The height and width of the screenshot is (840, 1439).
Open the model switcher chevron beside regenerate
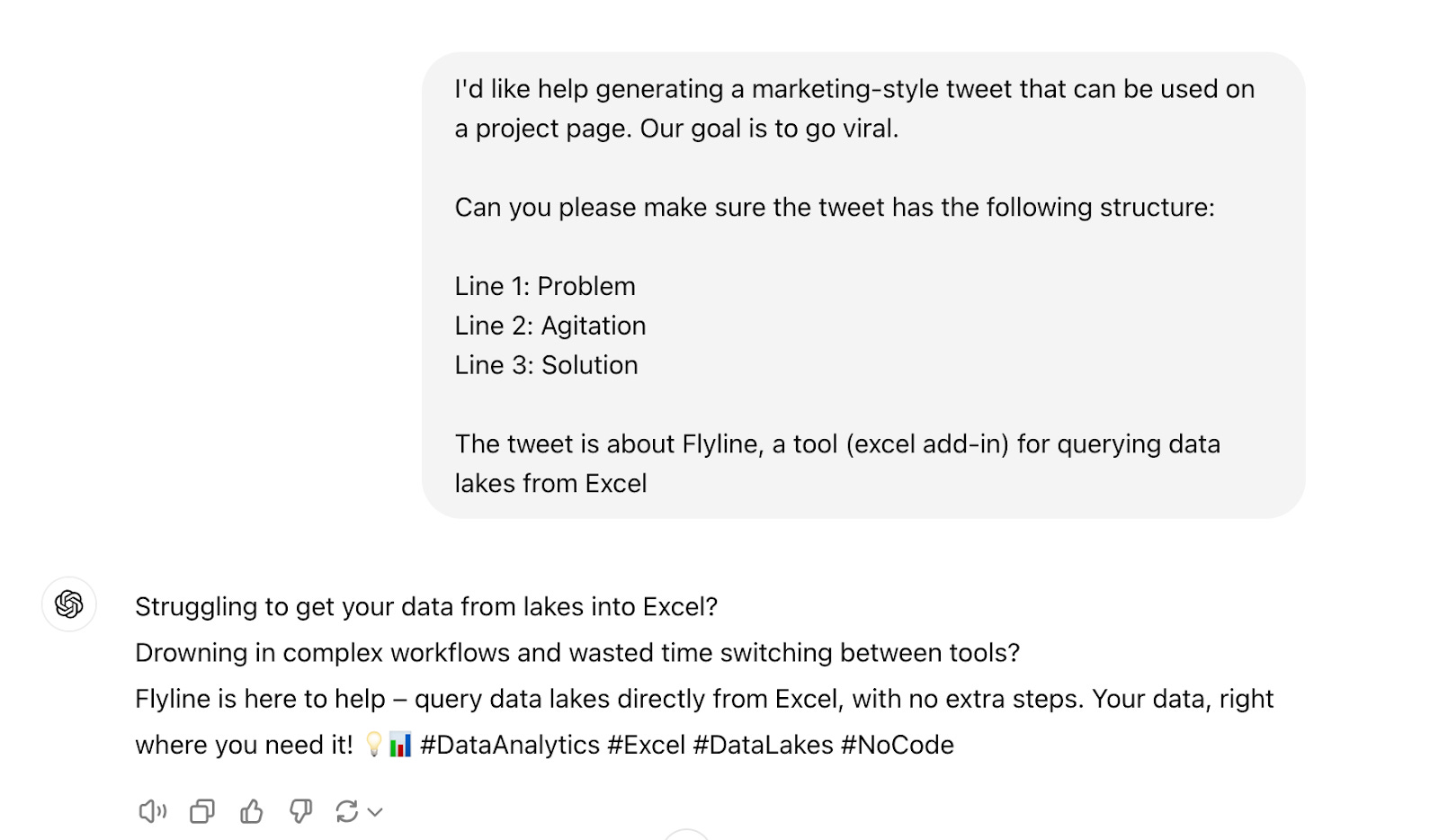tap(376, 812)
